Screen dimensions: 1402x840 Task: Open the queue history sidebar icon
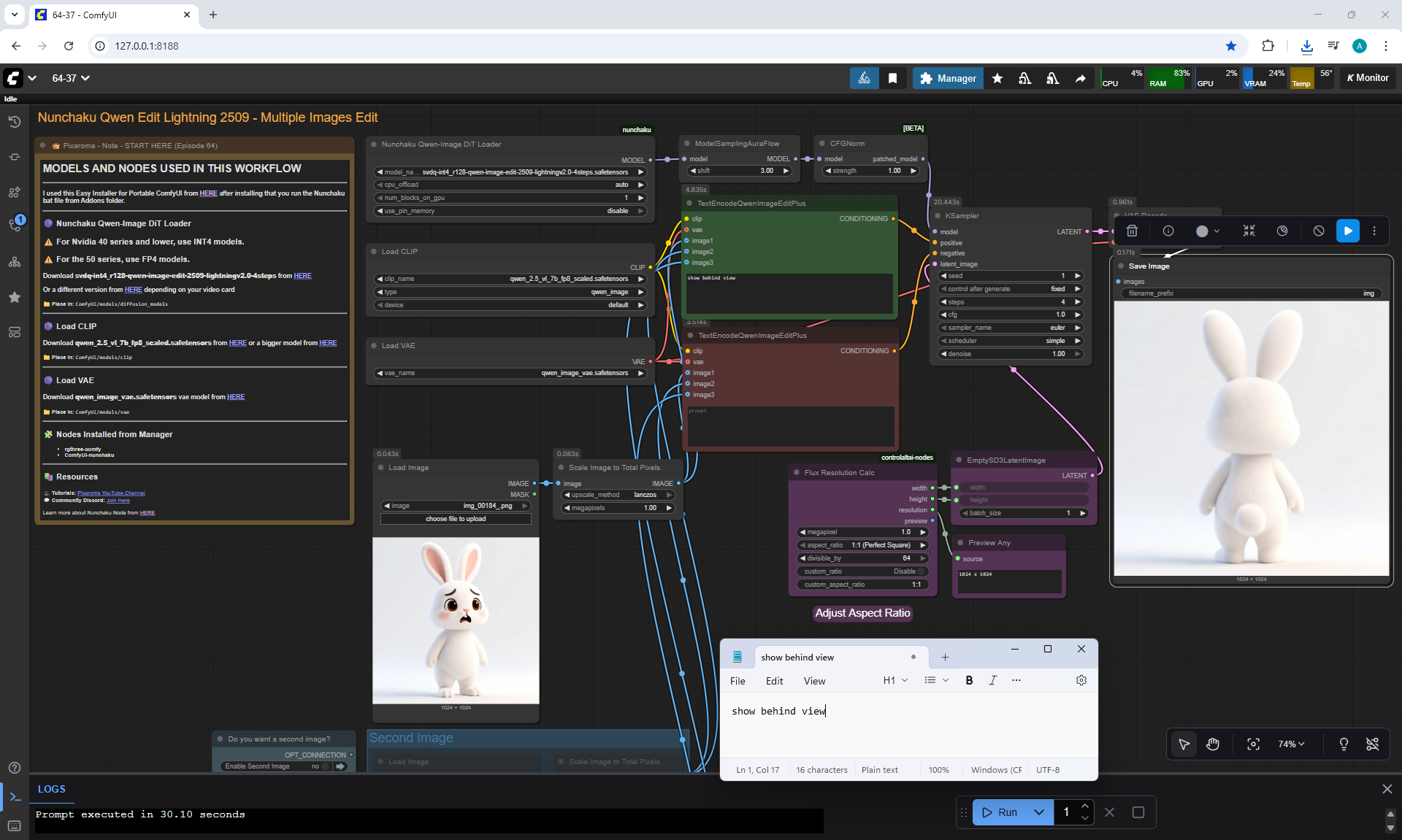pos(15,122)
